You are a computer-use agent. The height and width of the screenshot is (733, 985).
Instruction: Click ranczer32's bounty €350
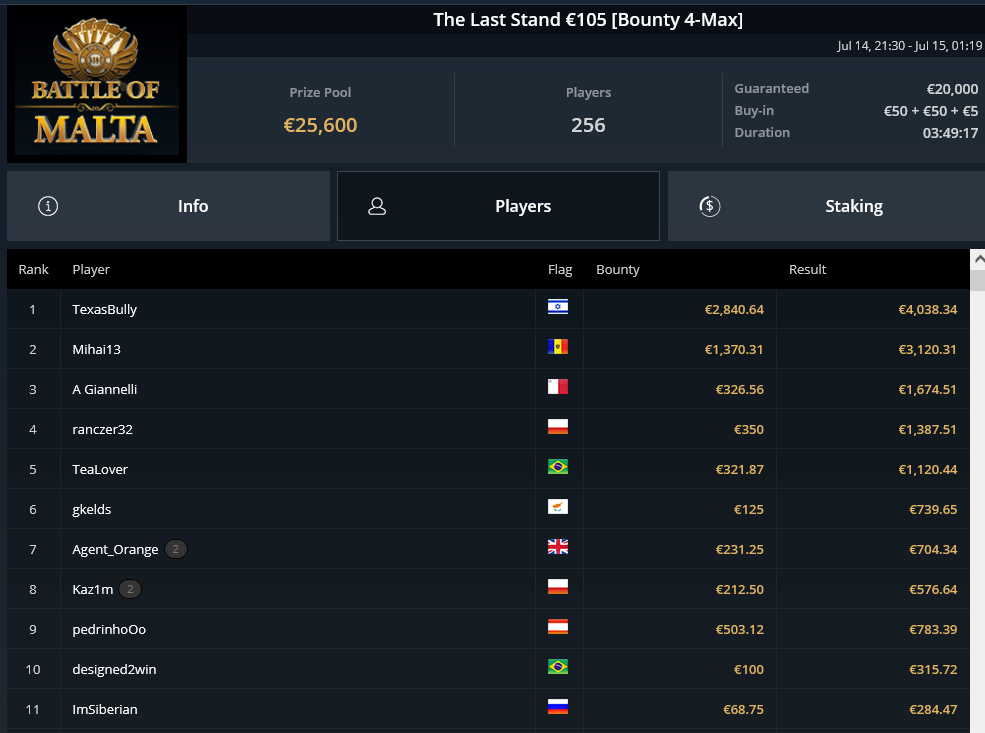[x=749, y=430]
